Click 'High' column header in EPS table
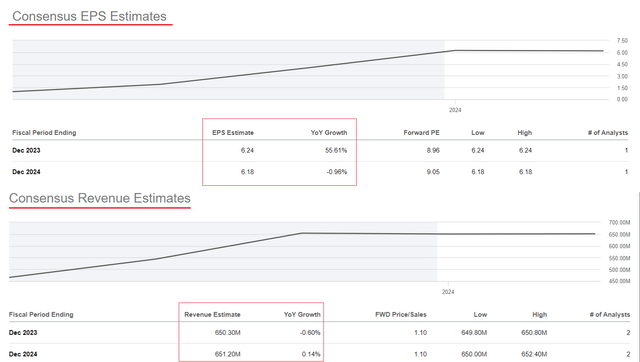 pos(524,133)
